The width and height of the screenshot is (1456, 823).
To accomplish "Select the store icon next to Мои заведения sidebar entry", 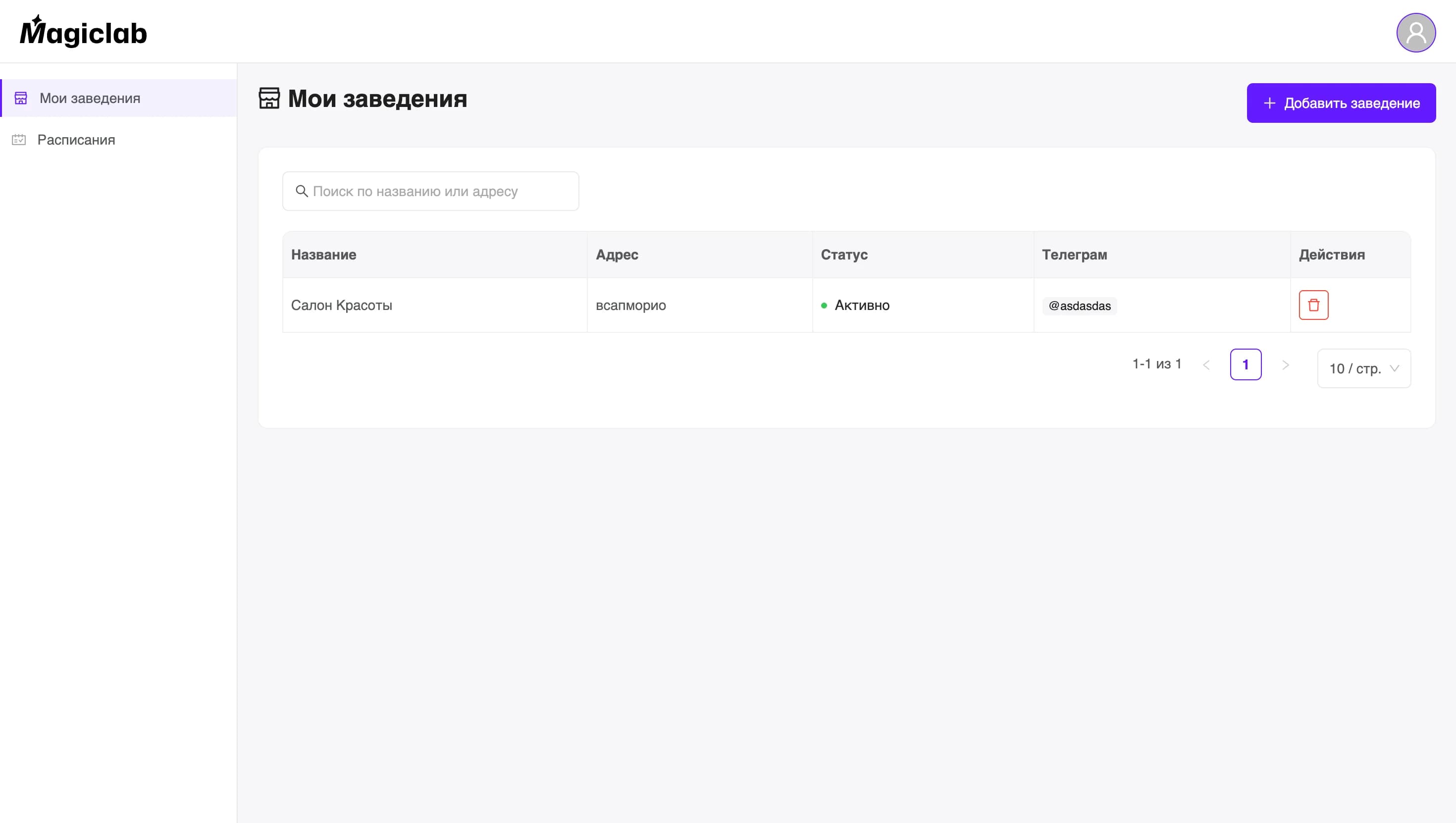I will point(20,98).
